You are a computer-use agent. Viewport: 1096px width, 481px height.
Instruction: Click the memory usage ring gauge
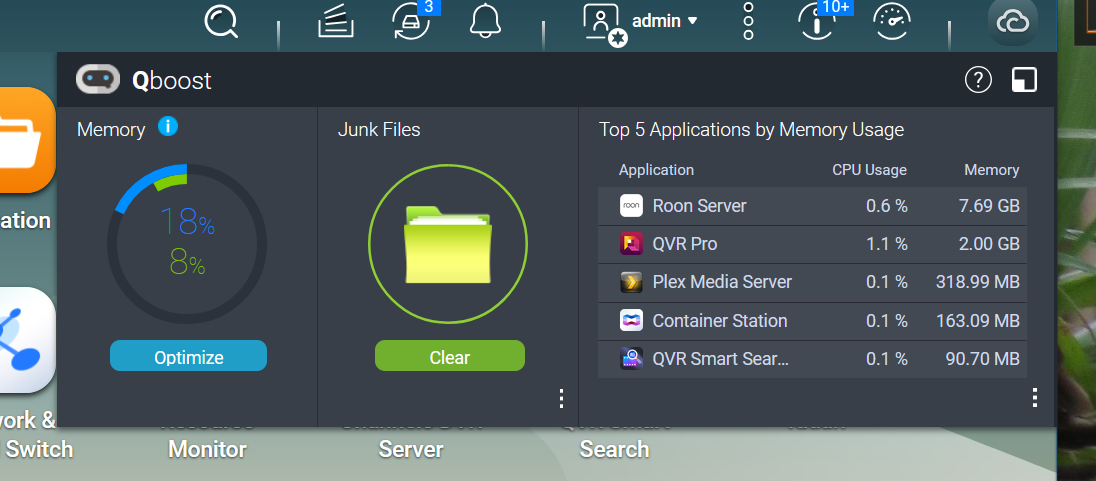coord(187,244)
